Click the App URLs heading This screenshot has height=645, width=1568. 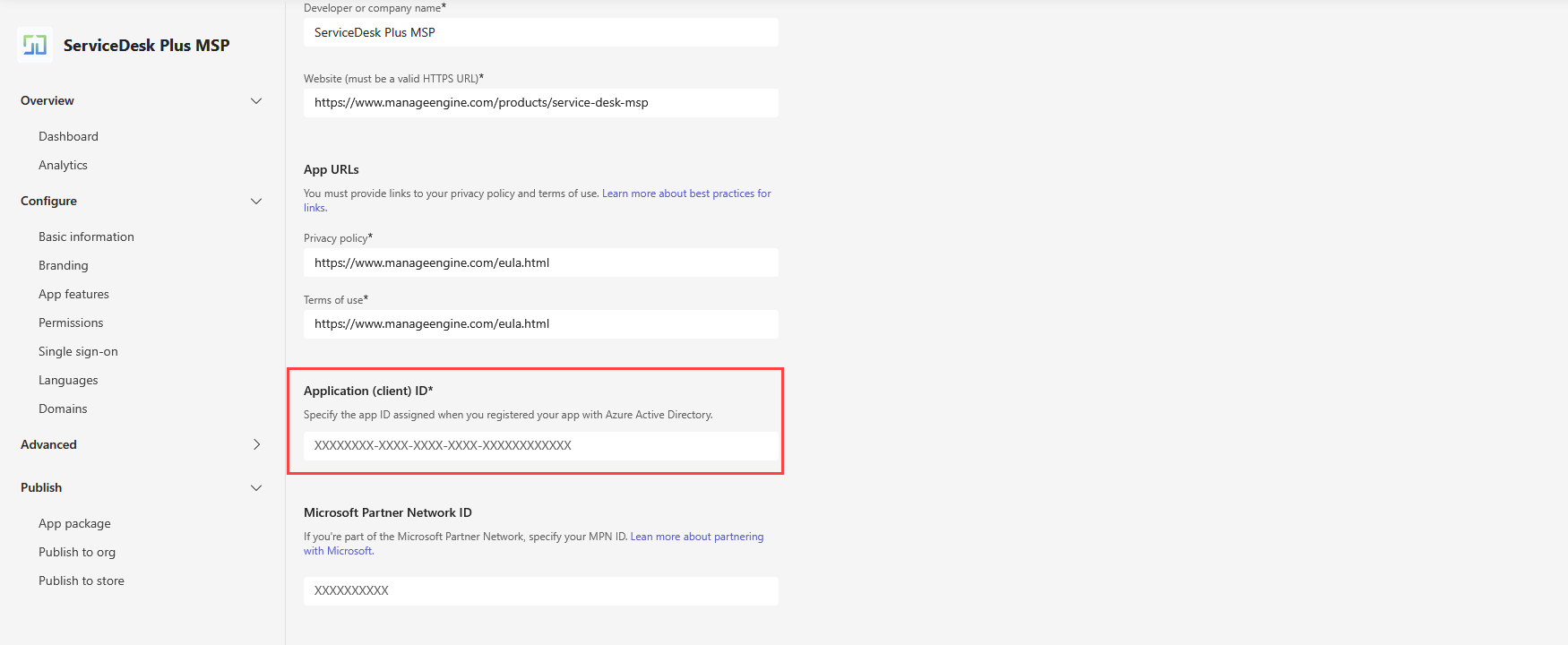click(332, 169)
